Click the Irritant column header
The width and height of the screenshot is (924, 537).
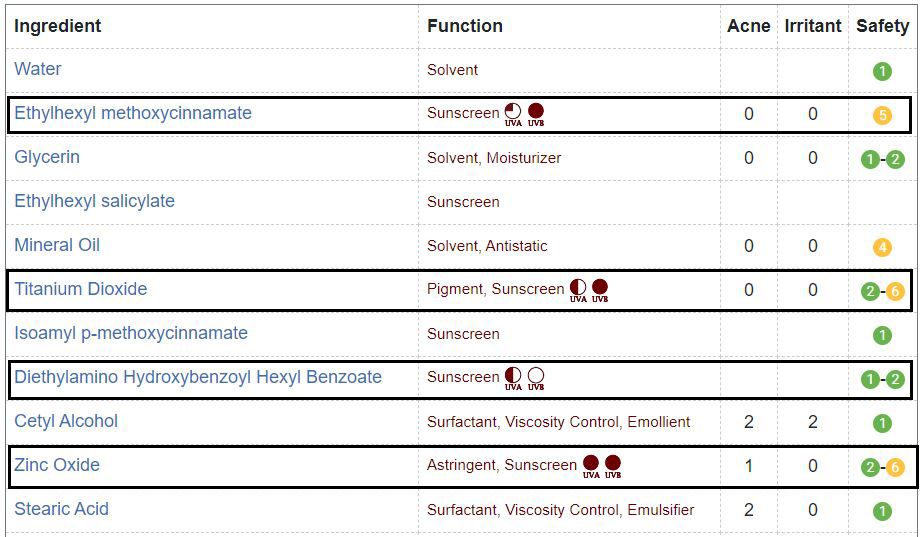coord(813,26)
